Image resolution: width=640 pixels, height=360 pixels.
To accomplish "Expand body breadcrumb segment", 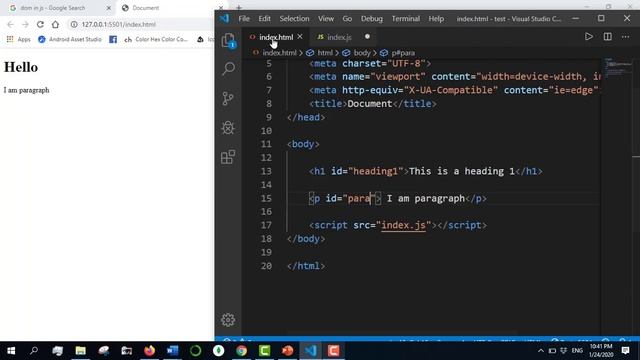I will tap(362, 53).
